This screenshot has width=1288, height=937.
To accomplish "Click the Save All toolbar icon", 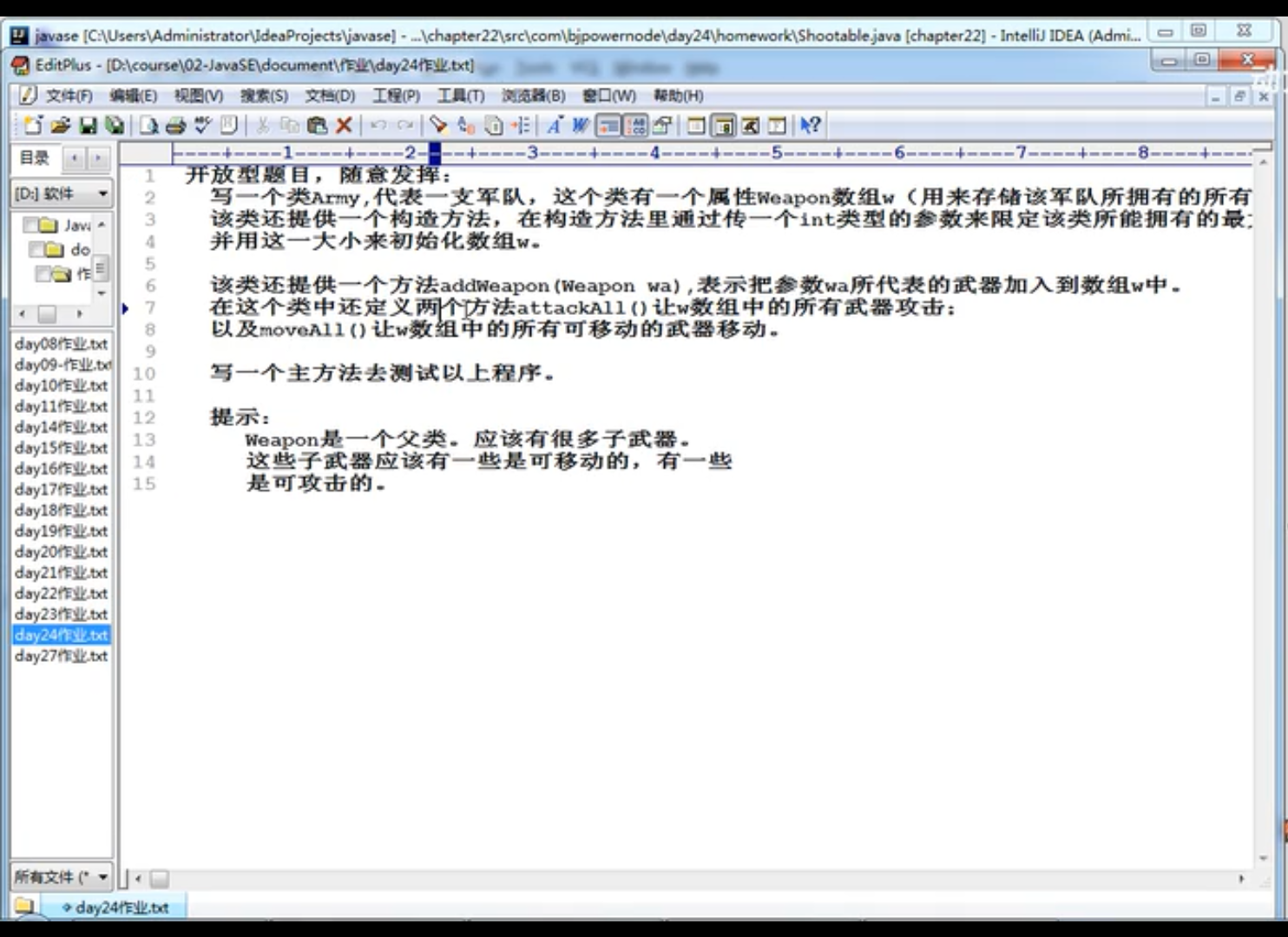I will tap(115, 126).
